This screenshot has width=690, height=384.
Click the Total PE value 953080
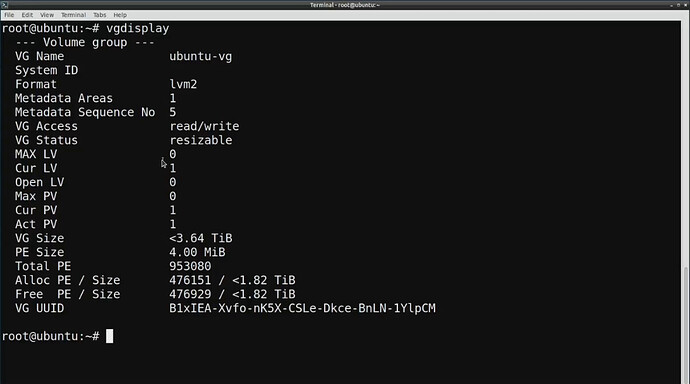[190, 266]
